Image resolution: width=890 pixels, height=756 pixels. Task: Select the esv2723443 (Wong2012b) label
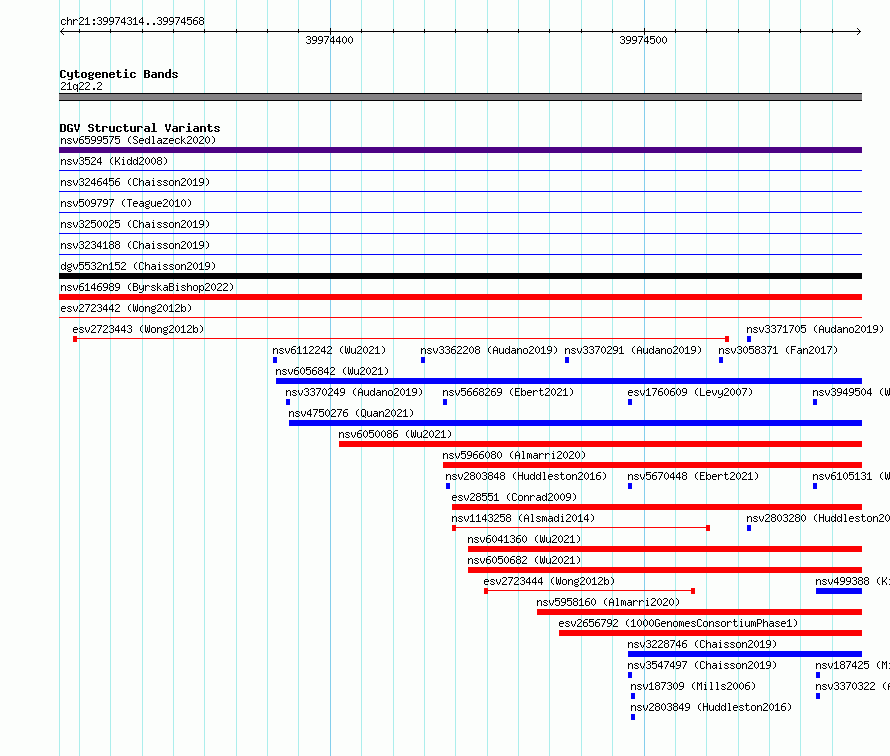(x=138, y=329)
